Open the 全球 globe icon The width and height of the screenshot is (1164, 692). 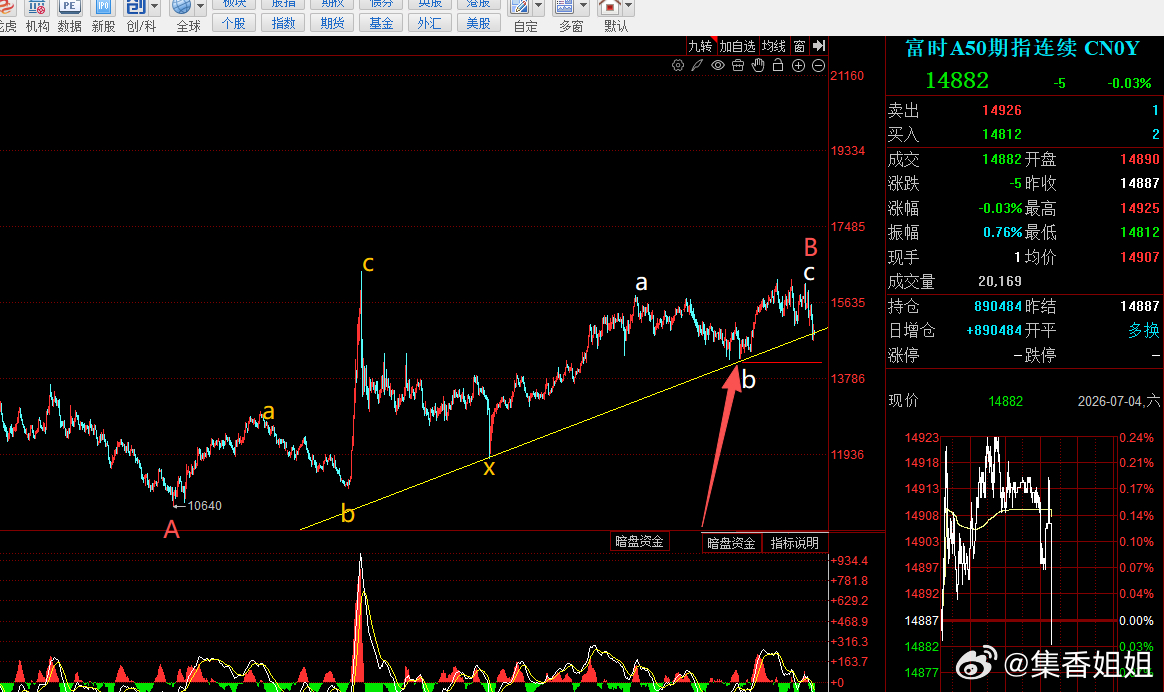[x=181, y=9]
